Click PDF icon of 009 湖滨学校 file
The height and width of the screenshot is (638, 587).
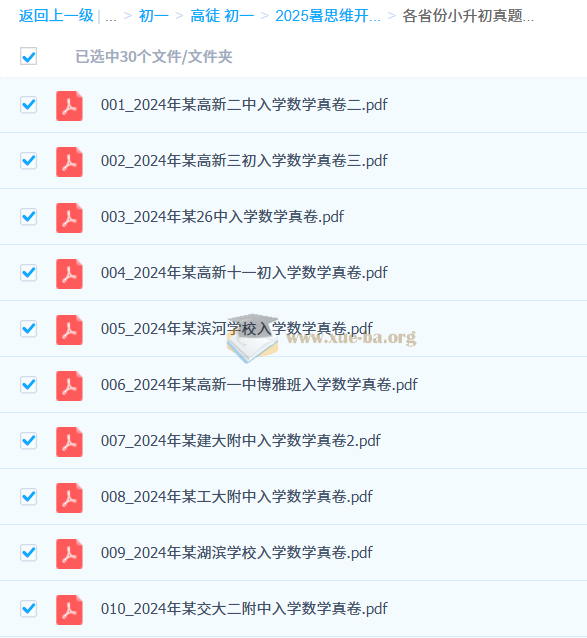click(69, 554)
